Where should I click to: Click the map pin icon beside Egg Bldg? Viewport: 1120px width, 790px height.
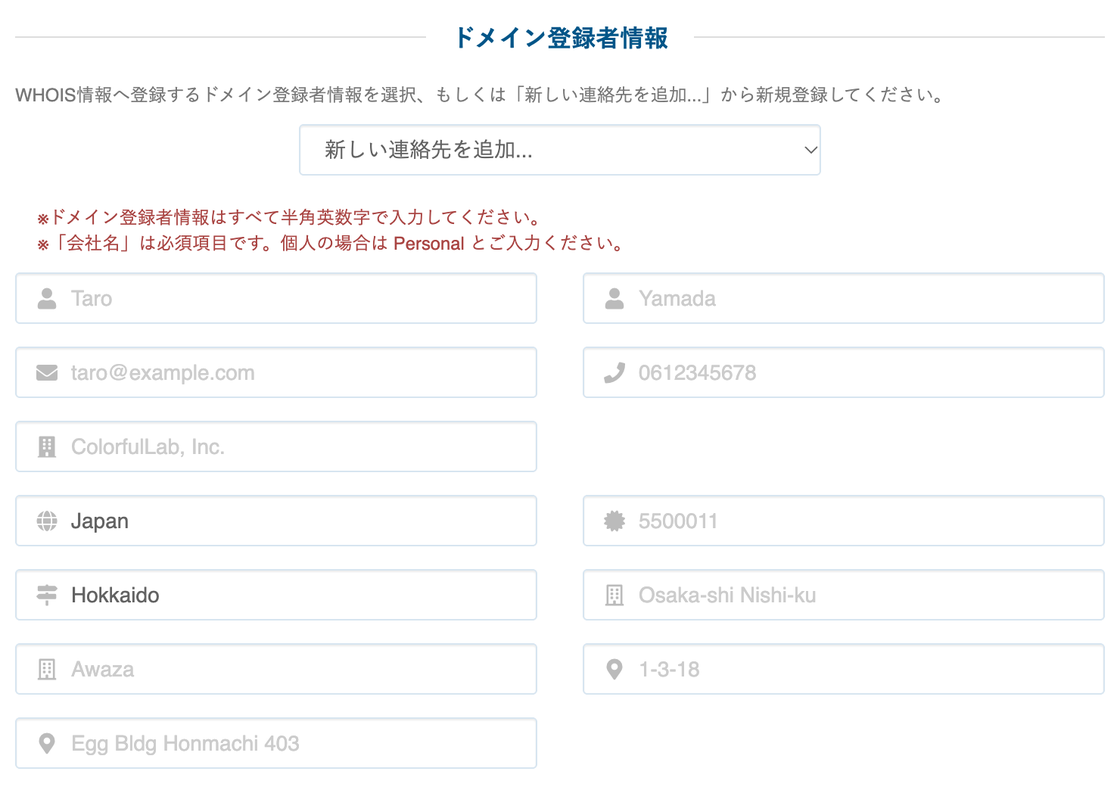point(47,744)
